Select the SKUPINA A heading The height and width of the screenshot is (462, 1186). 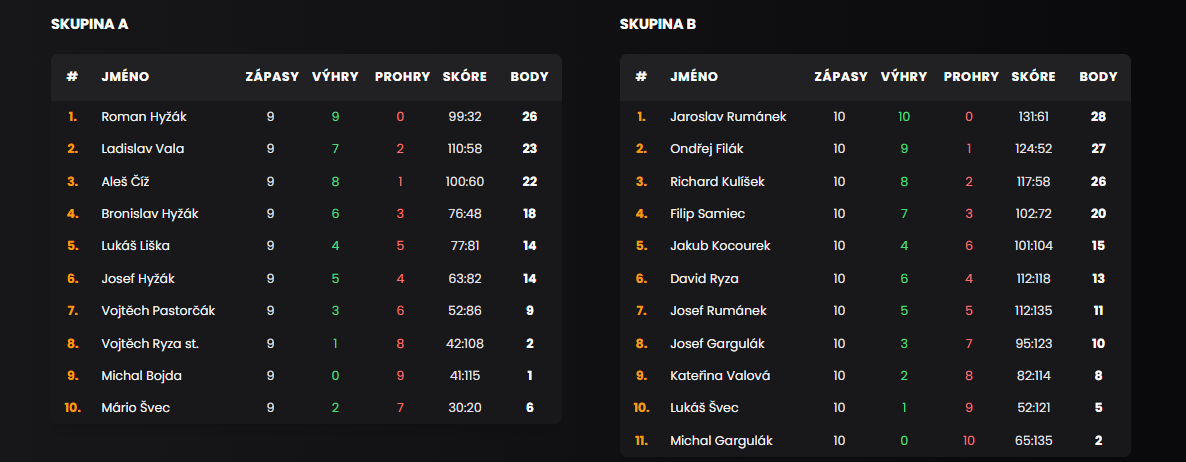[89, 24]
